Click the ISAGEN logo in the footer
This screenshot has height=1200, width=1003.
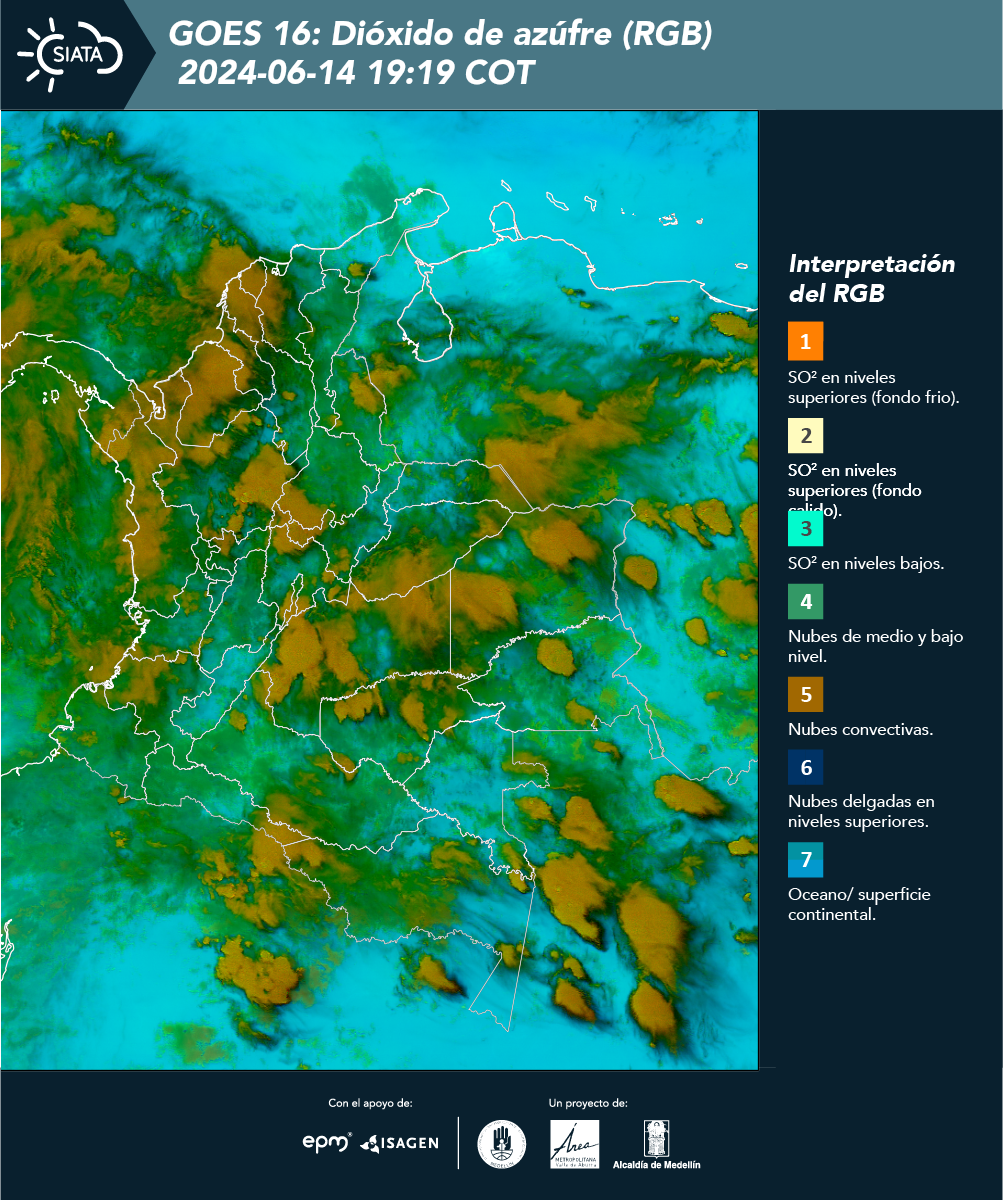click(399, 1143)
